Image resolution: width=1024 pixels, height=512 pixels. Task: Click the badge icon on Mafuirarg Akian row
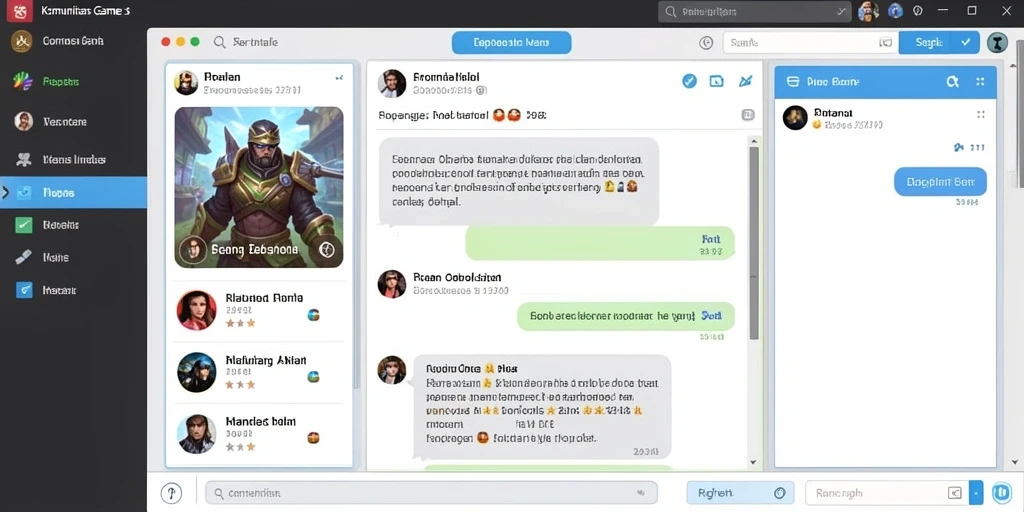313,376
